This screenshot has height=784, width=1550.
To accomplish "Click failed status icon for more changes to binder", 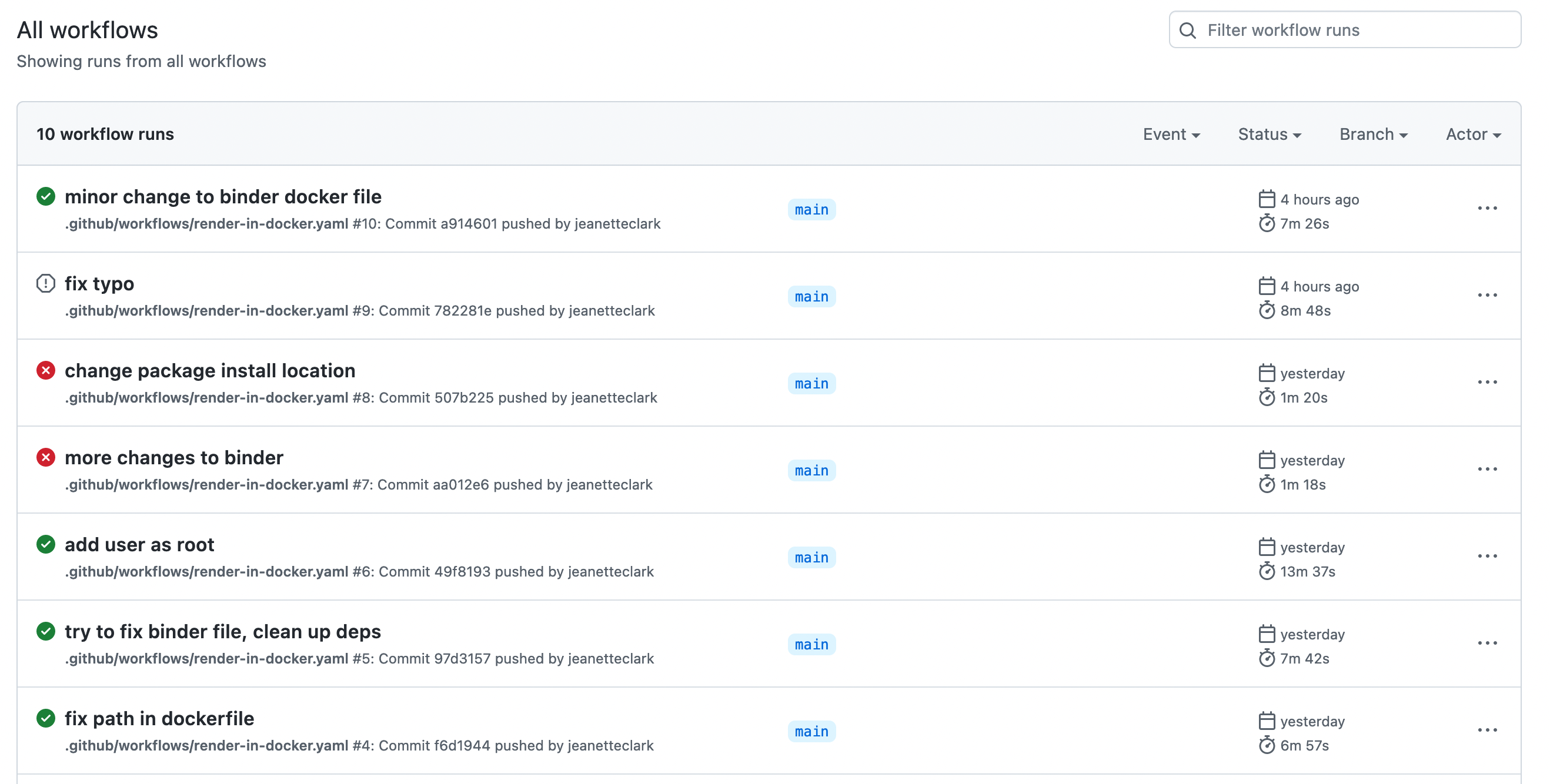I will tap(46, 458).
